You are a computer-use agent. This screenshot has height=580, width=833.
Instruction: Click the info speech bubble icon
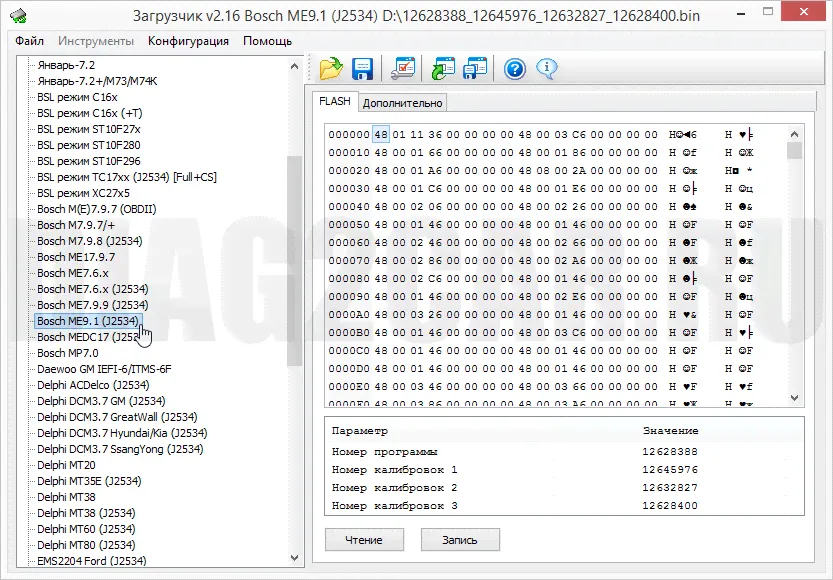[546, 69]
